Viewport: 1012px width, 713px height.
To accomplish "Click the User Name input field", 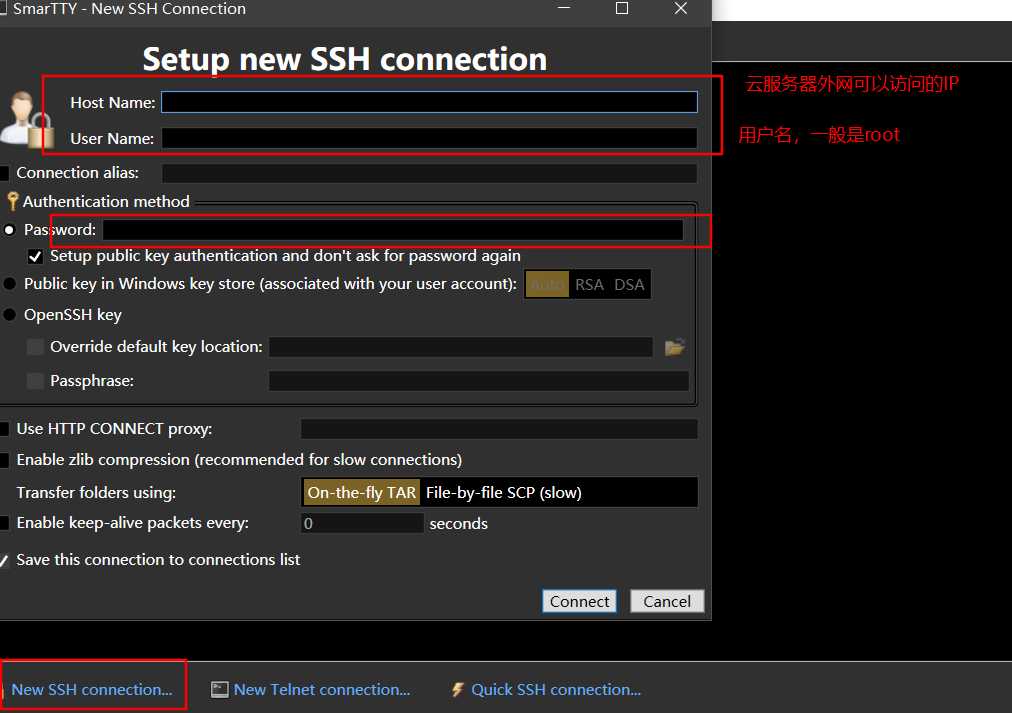I will coord(429,138).
